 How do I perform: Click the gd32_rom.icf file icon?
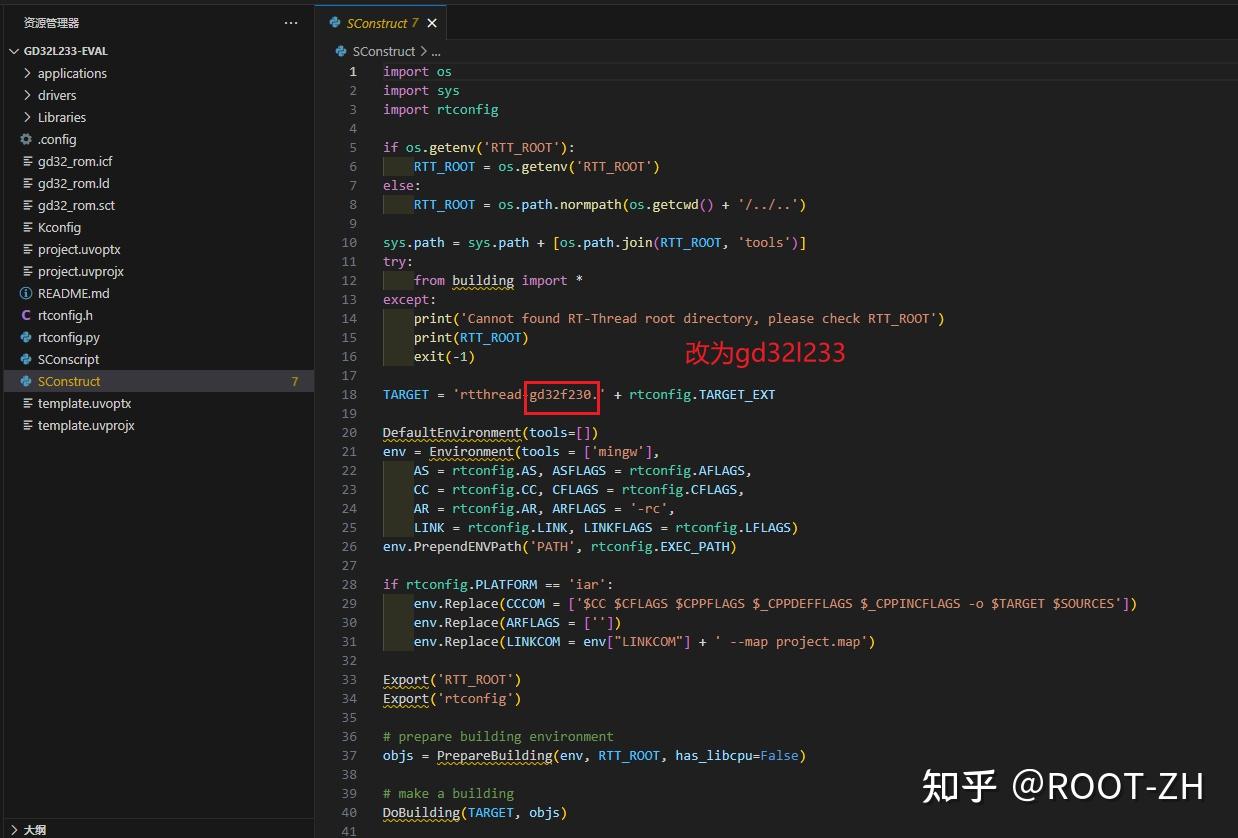[x=27, y=161]
